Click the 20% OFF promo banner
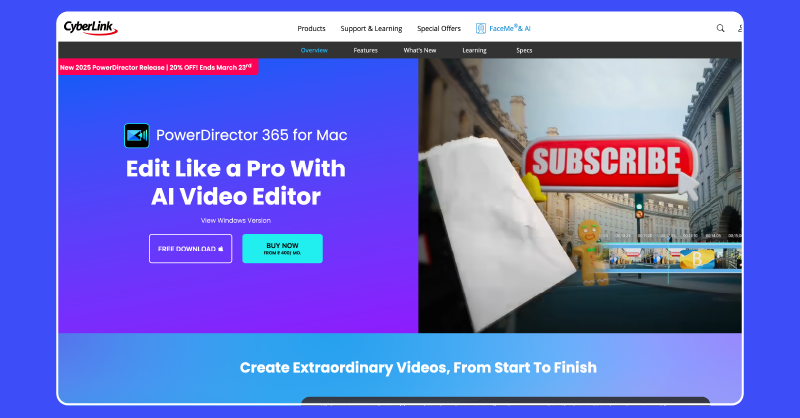The height and width of the screenshot is (418, 800). (157, 67)
